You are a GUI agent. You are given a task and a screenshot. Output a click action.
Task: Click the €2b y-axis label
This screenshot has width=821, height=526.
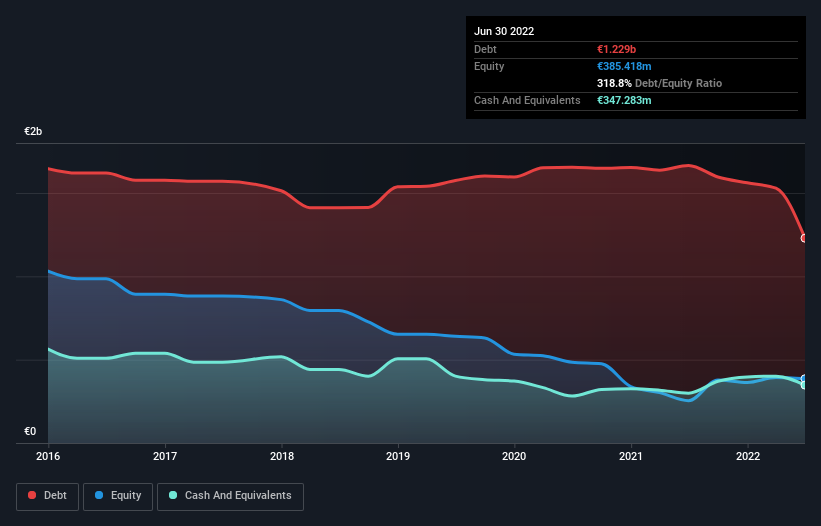33,131
